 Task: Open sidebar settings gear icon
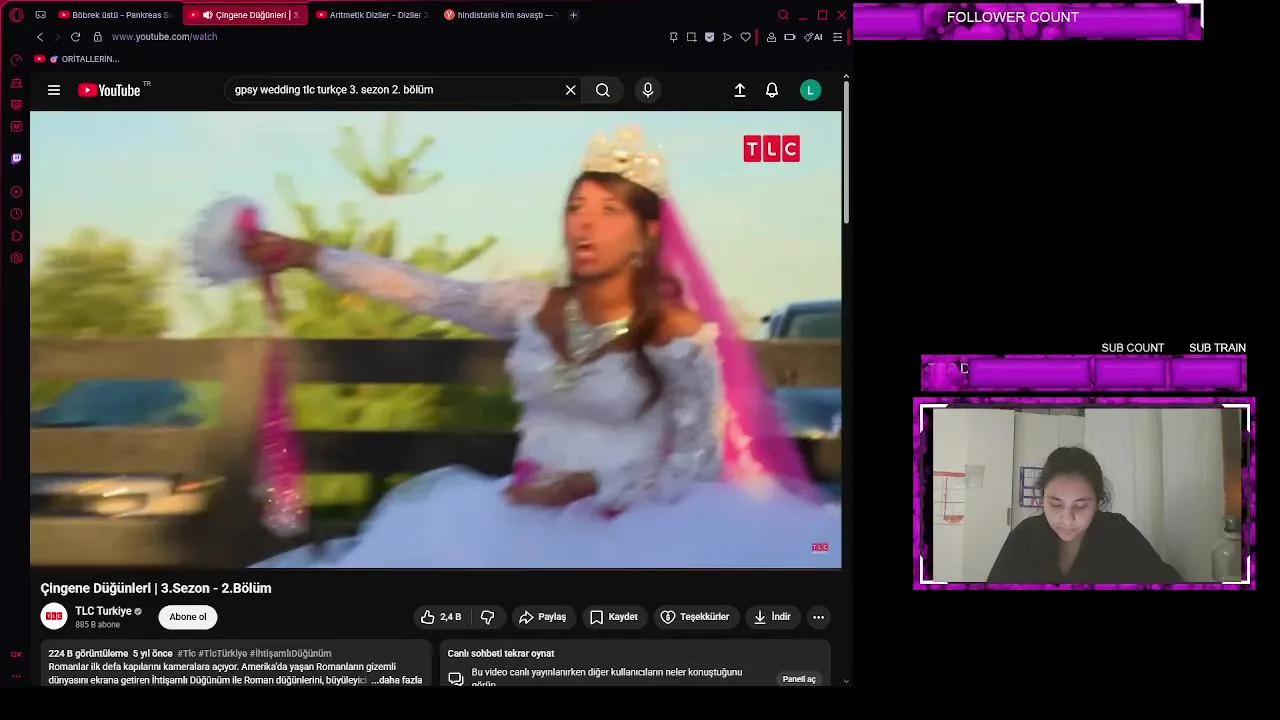tap(16, 258)
